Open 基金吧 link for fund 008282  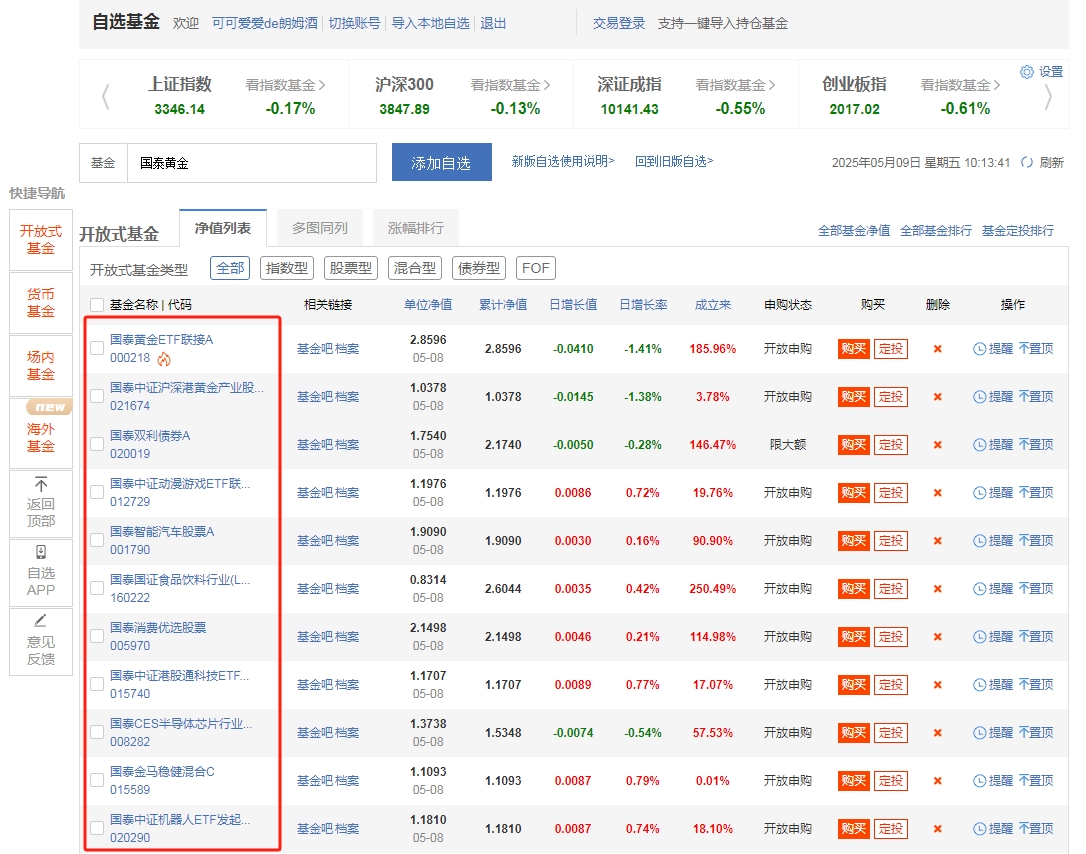(x=314, y=733)
